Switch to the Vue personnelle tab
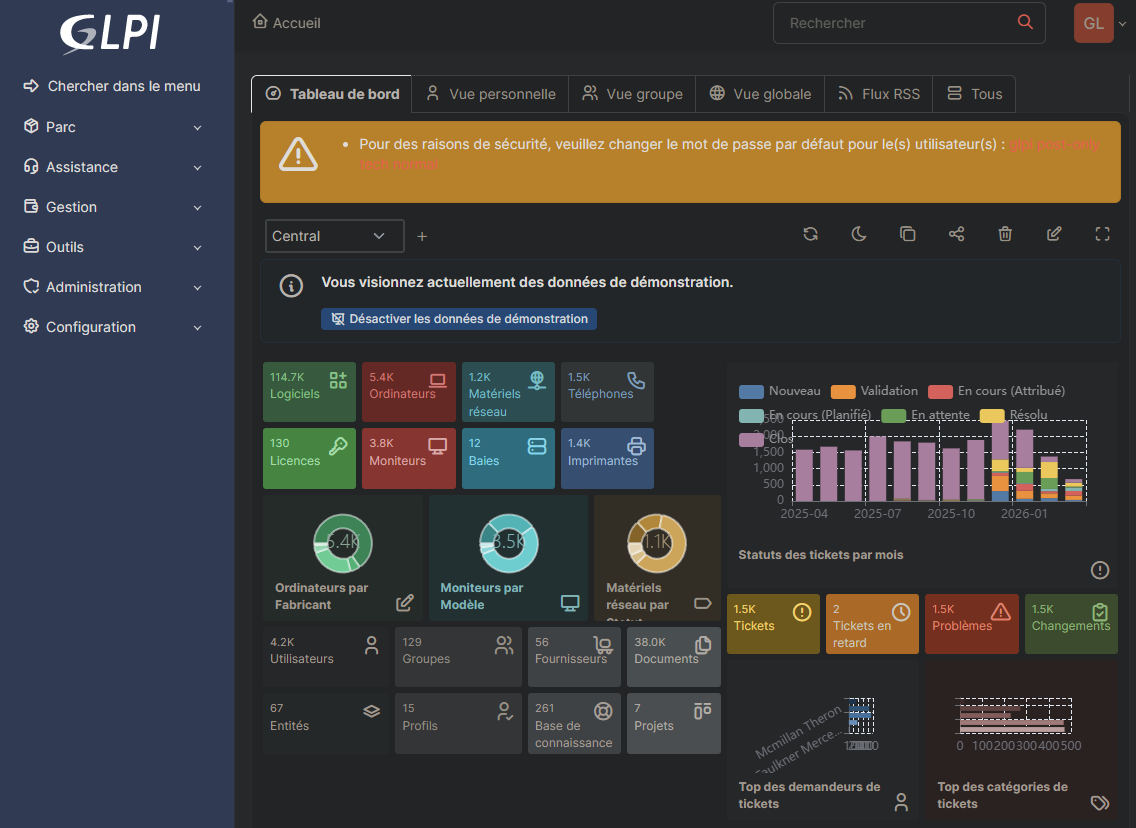The width and height of the screenshot is (1136, 828). coord(491,94)
